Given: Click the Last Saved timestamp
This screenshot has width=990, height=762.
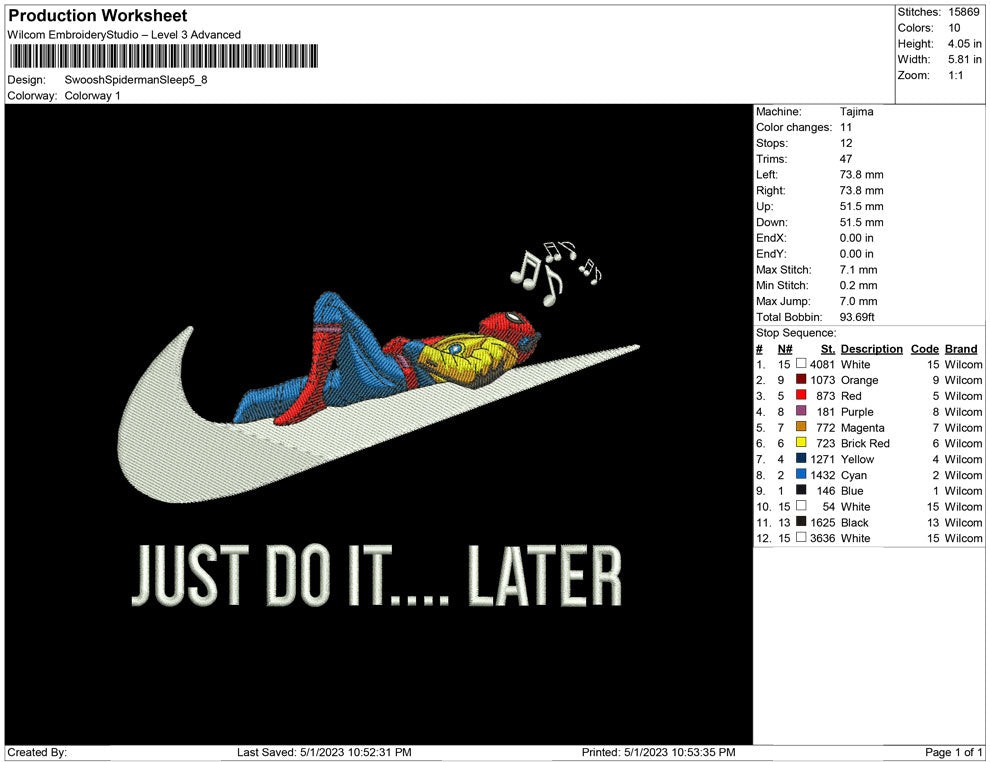Looking at the screenshot, I should 324,752.
